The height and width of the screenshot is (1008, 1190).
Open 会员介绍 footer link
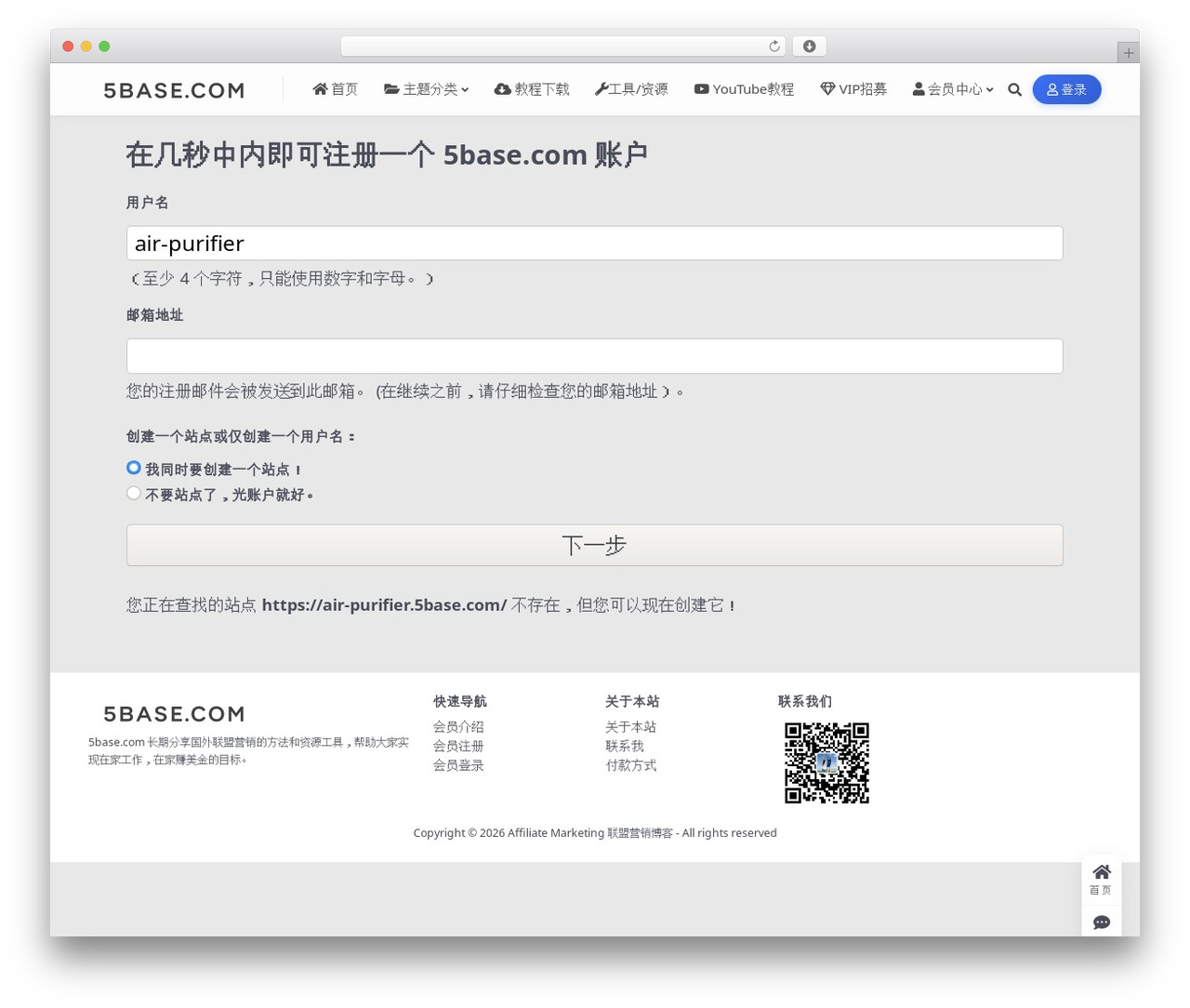(458, 727)
